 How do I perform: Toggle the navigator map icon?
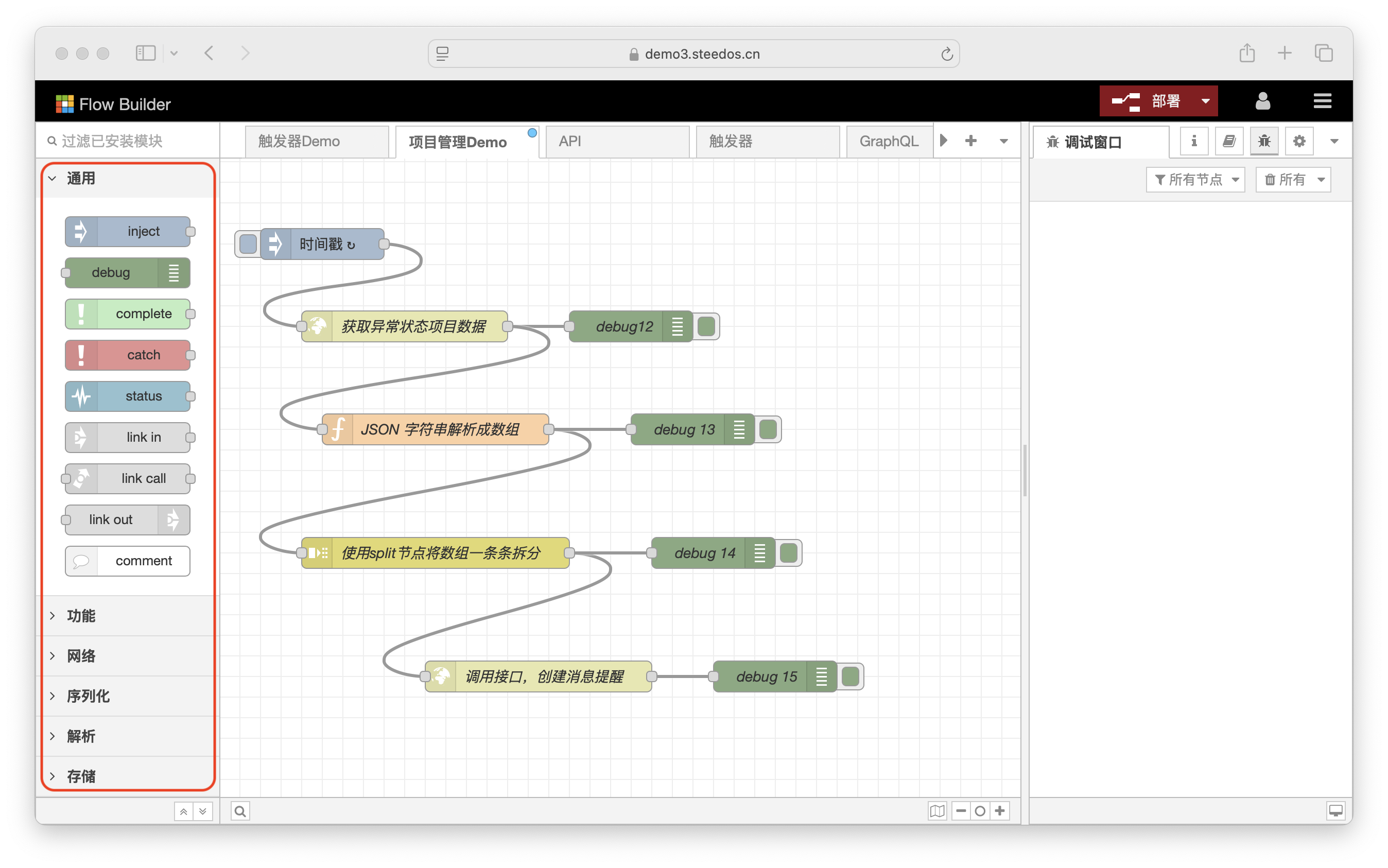(937, 810)
